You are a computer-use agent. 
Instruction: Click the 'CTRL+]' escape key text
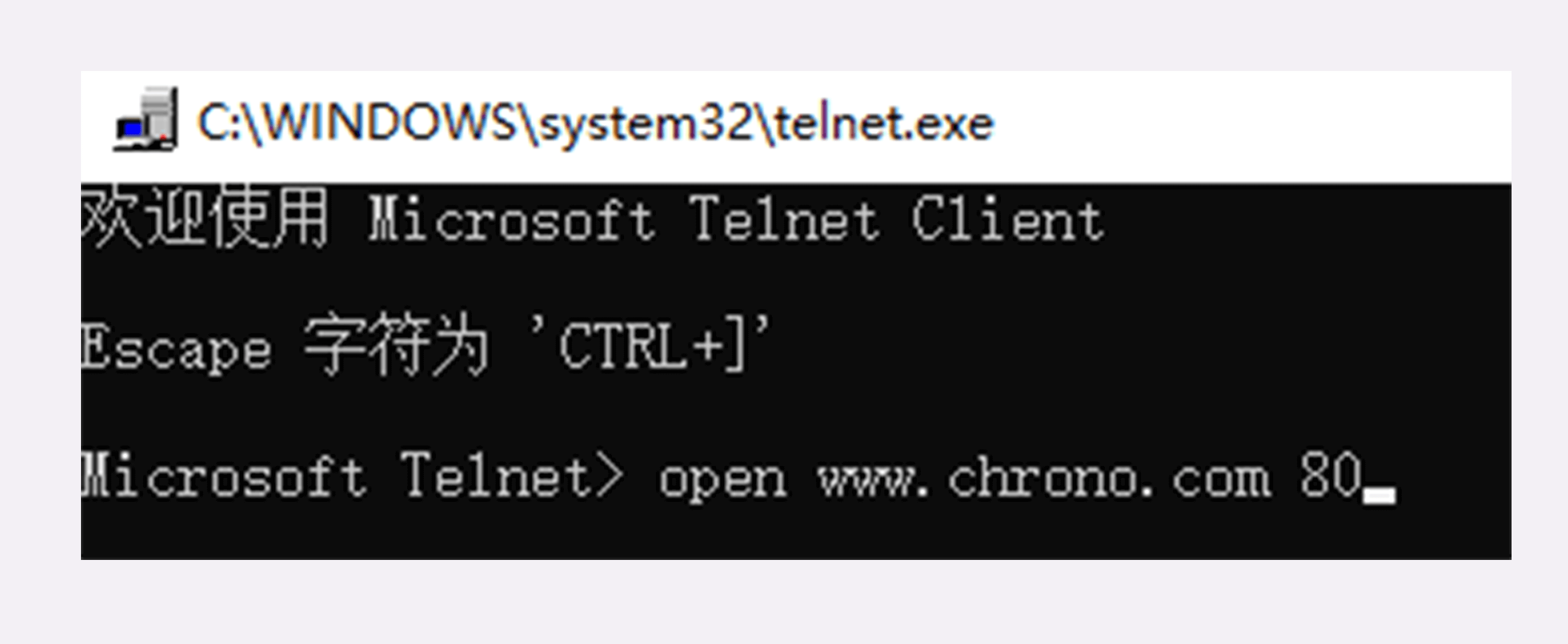click(x=650, y=344)
